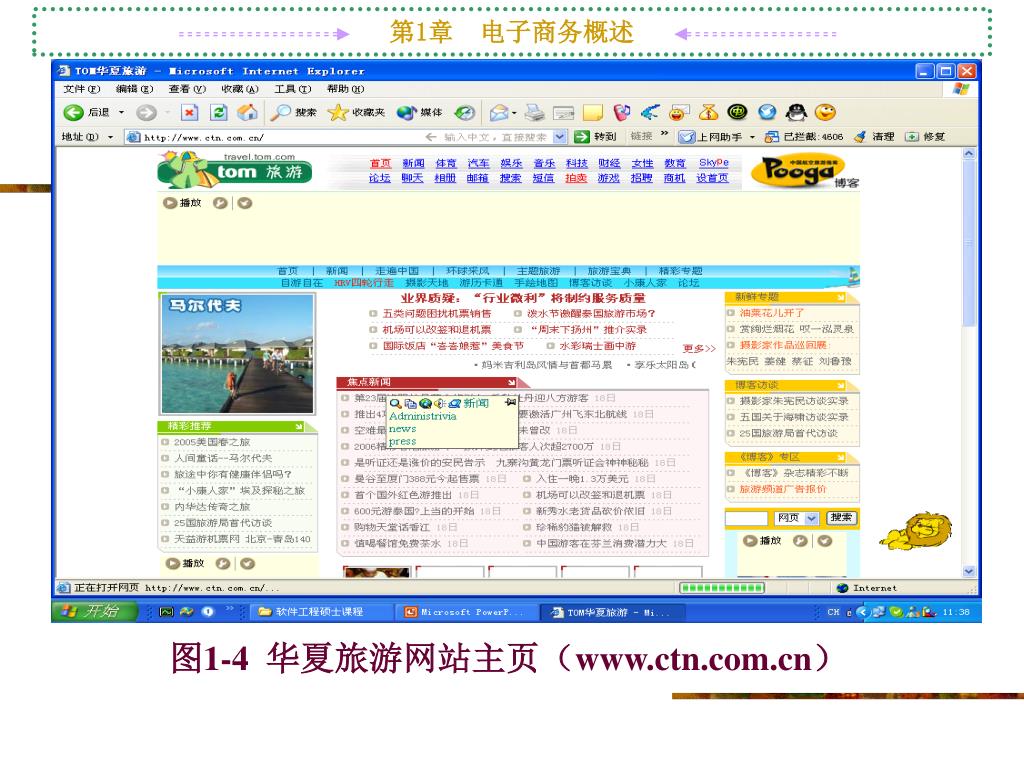Open the 文件(F) menu
Screen dimensions: 1024x768
point(82,89)
